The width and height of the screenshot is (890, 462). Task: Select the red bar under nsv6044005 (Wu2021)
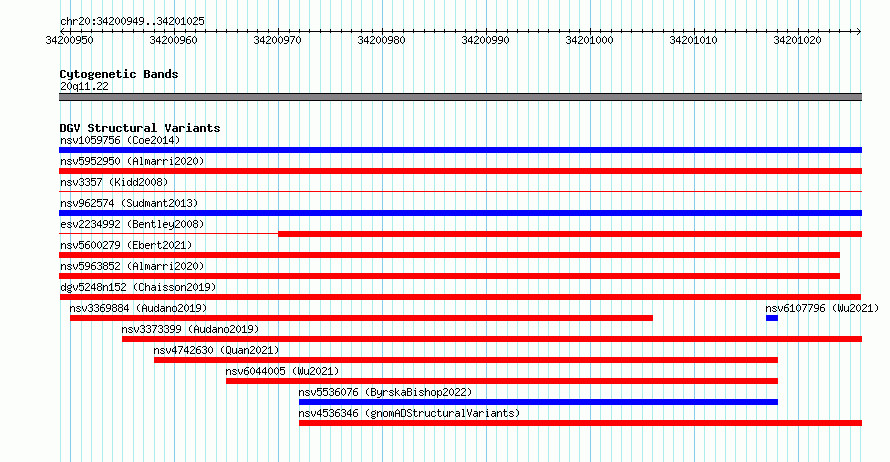click(x=502, y=381)
